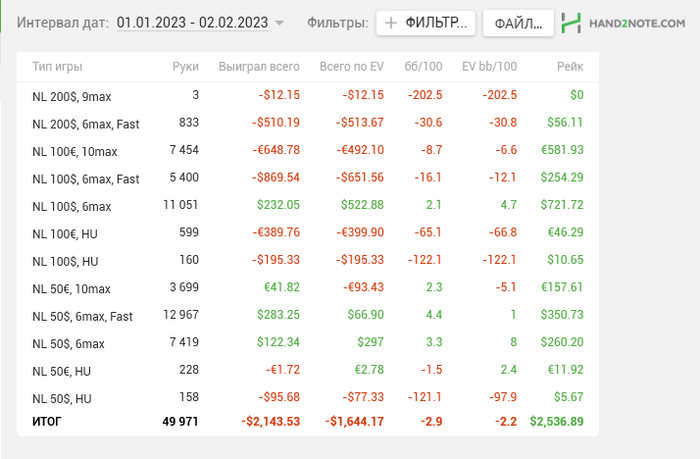Click bb/100 cell -65.1

[428, 233]
